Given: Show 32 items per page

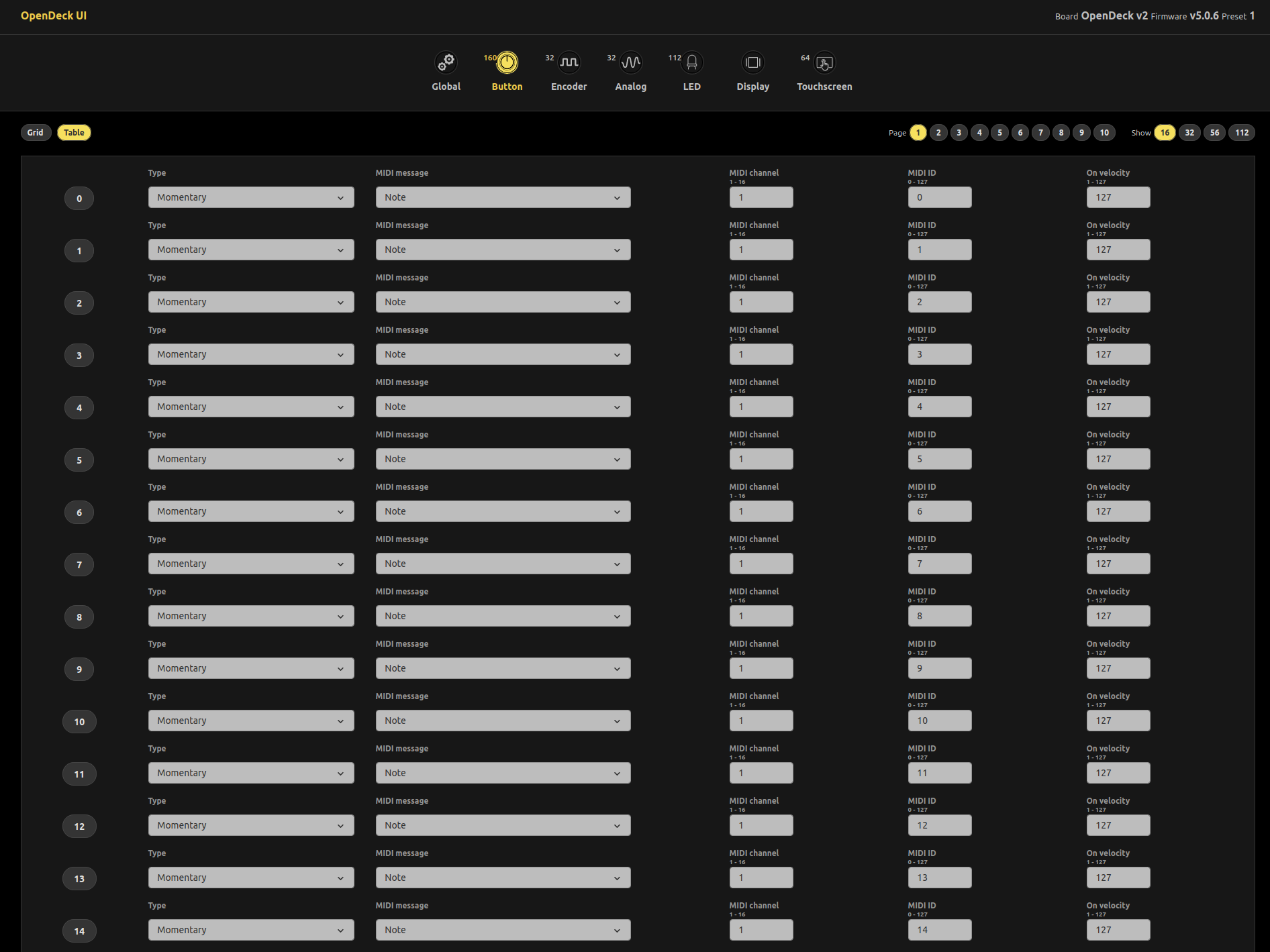Looking at the screenshot, I should 1189,133.
